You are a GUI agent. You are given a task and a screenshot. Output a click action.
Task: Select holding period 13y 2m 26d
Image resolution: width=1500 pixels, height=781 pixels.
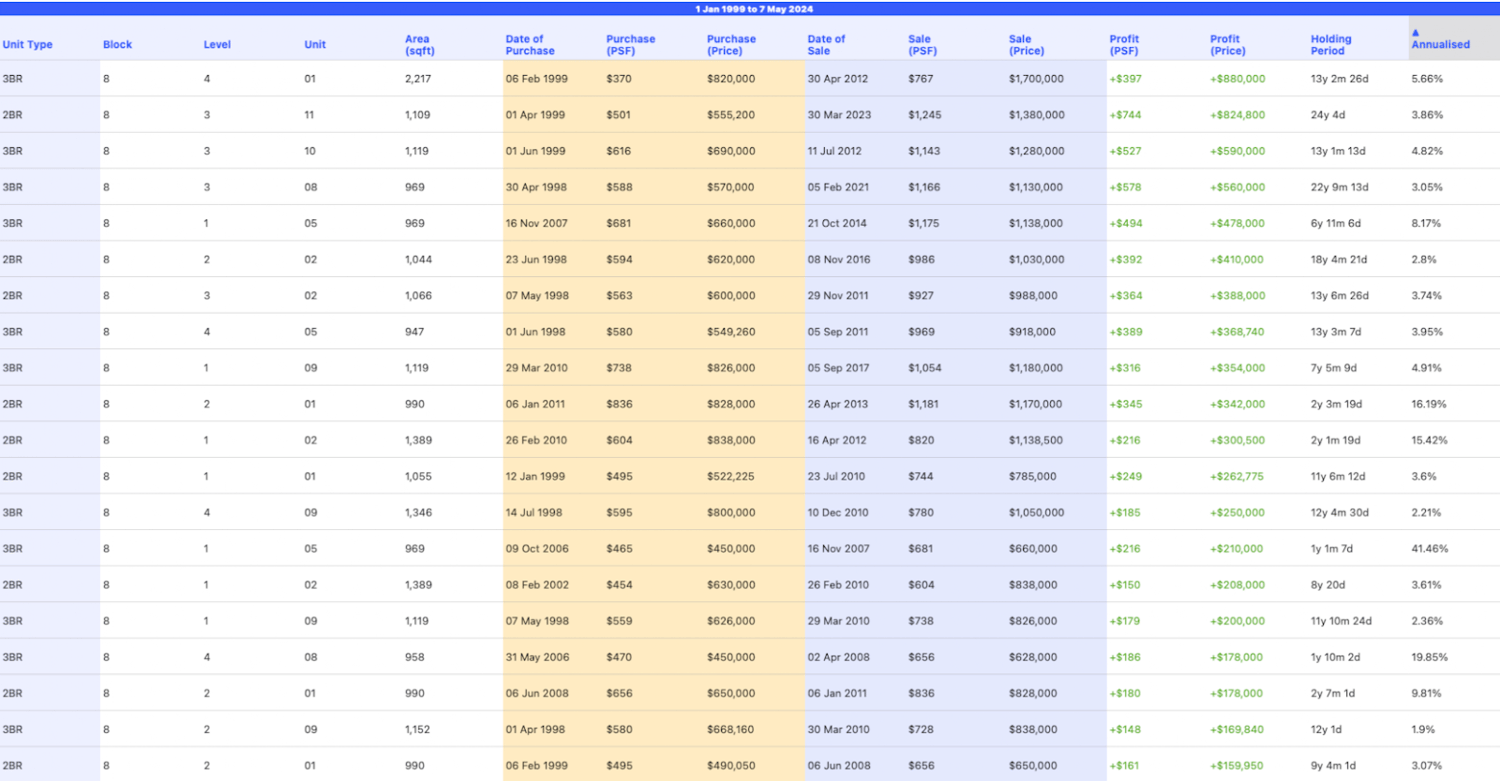(1340, 78)
